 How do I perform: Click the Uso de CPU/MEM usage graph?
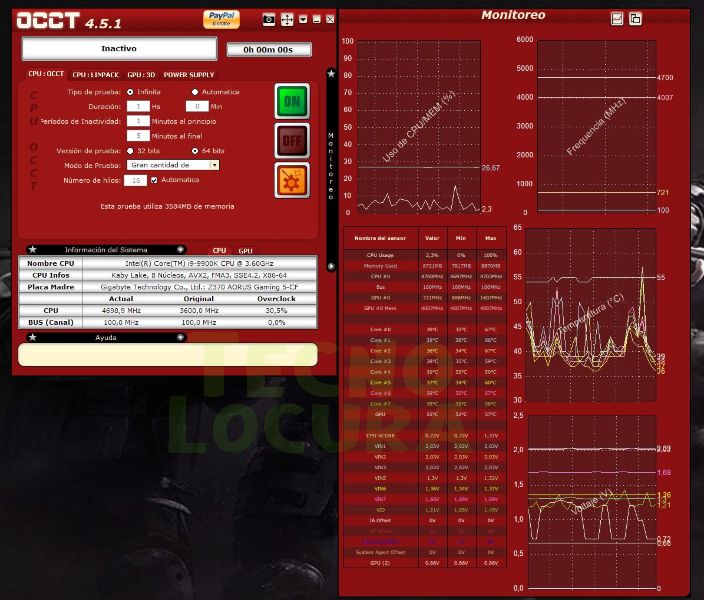[418, 126]
